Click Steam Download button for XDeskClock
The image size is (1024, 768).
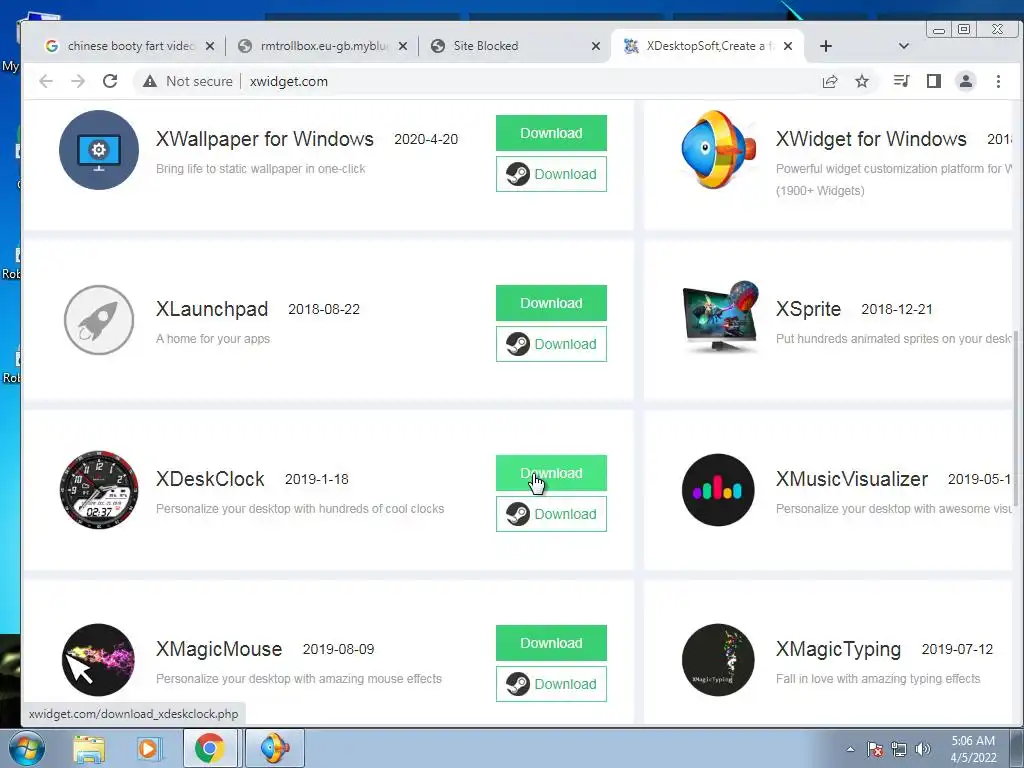coord(551,514)
